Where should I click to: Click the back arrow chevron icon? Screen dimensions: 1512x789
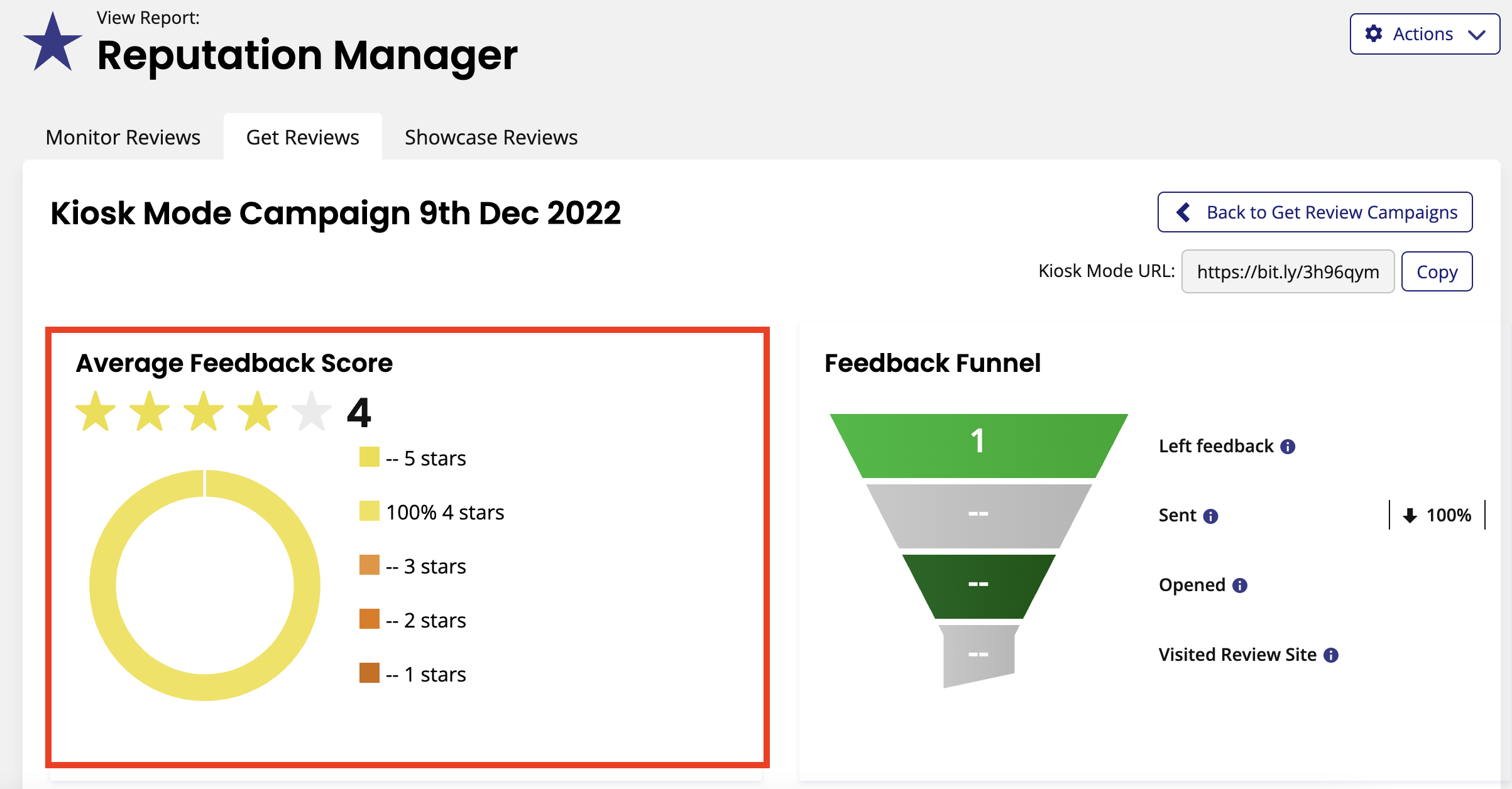click(1183, 212)
